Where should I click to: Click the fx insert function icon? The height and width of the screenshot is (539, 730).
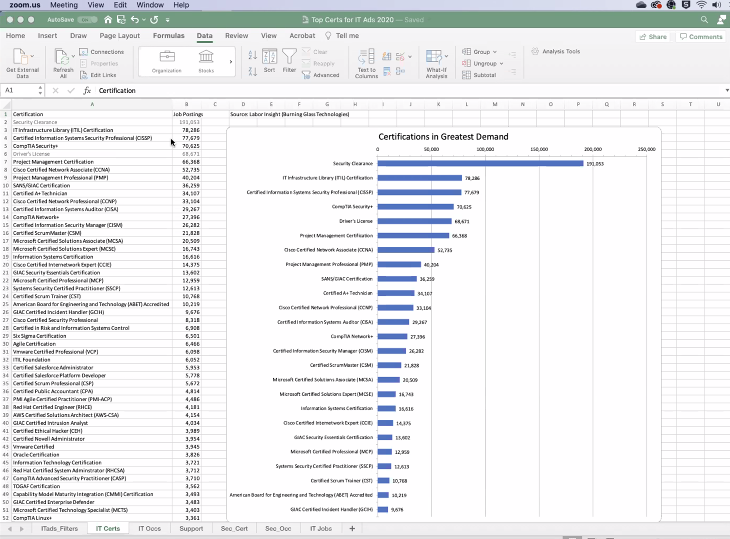[x=87, y=90]
